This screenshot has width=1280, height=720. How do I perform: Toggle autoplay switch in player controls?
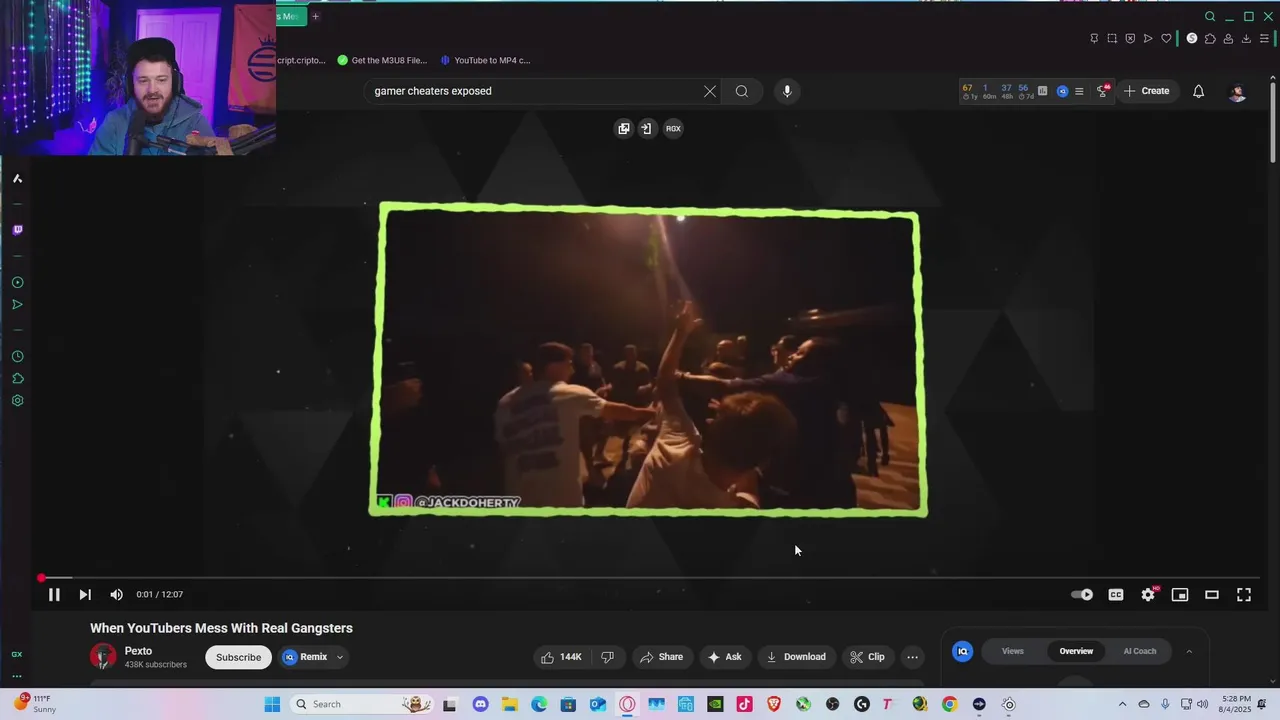click(x=1082, y=595)
